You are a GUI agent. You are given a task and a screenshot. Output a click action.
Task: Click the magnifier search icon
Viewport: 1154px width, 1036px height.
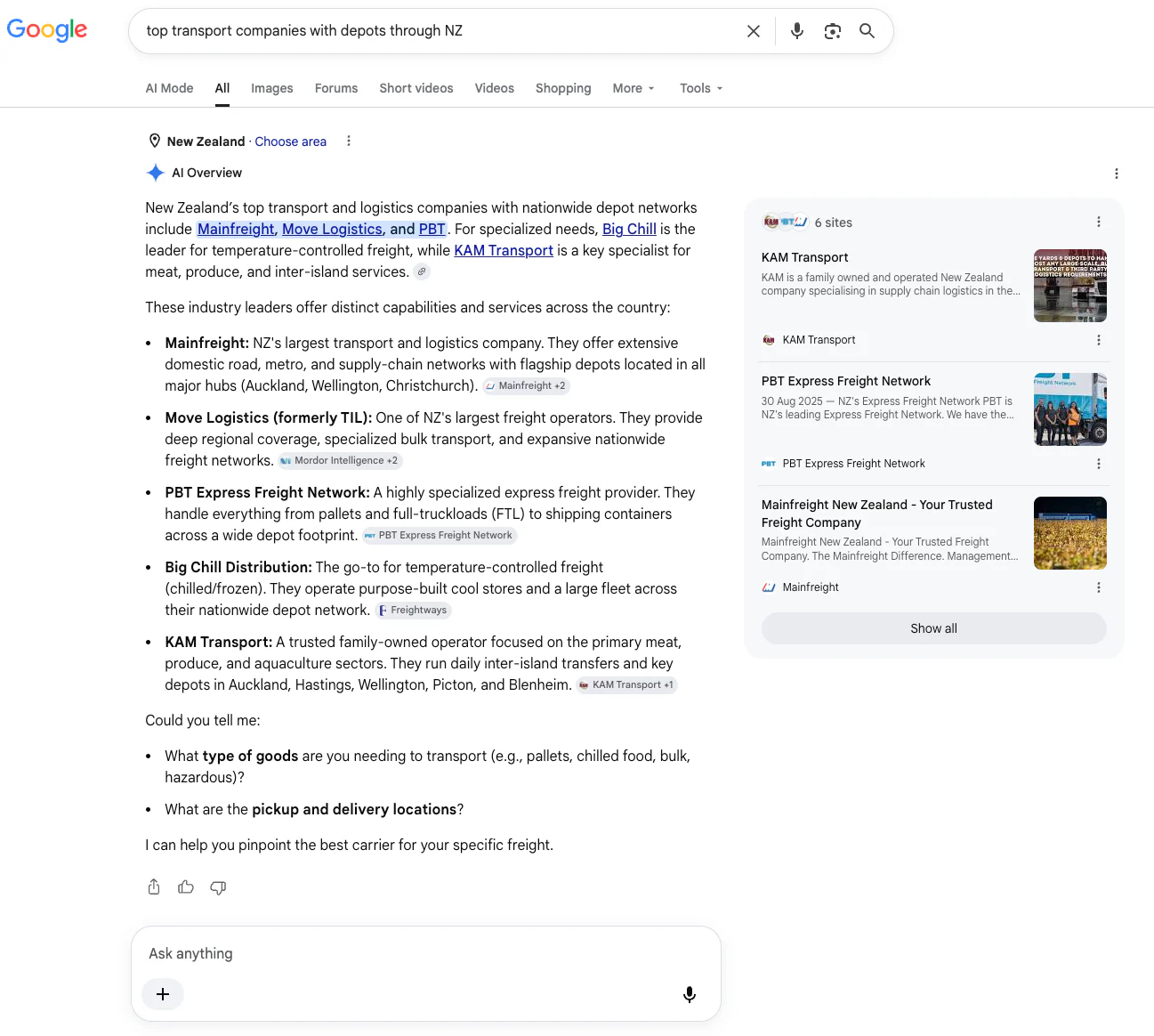click(867, 31)
